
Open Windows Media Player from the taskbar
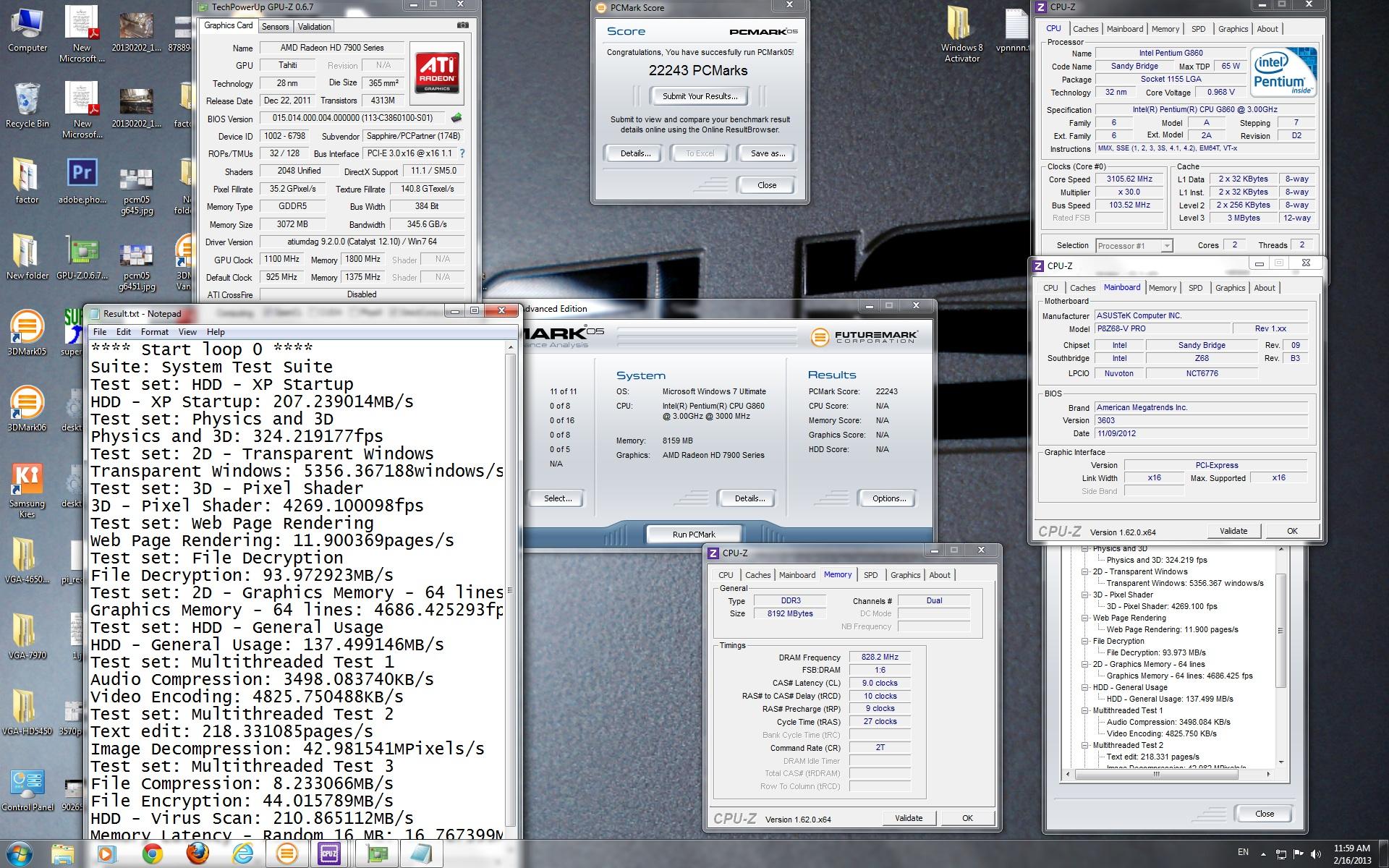pyautogui.click(x=106, y=854)
